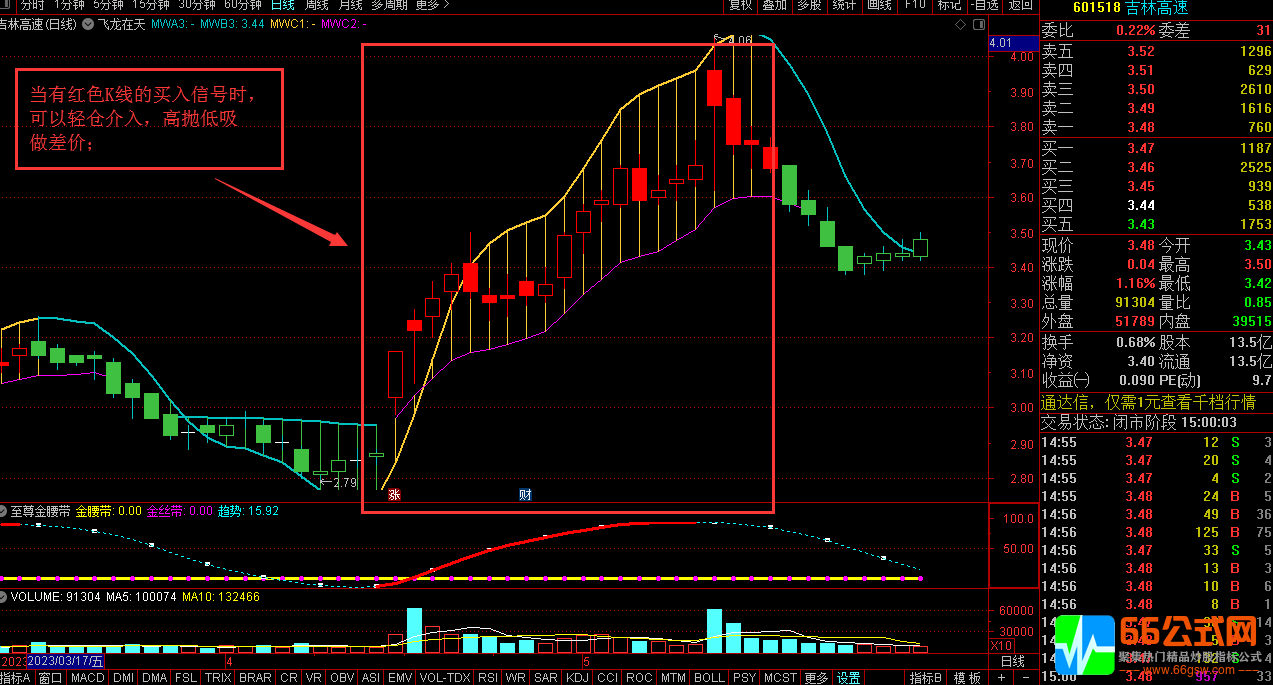Select the CCI indicator tab
1273x685 pixels.
pos(608,677)
